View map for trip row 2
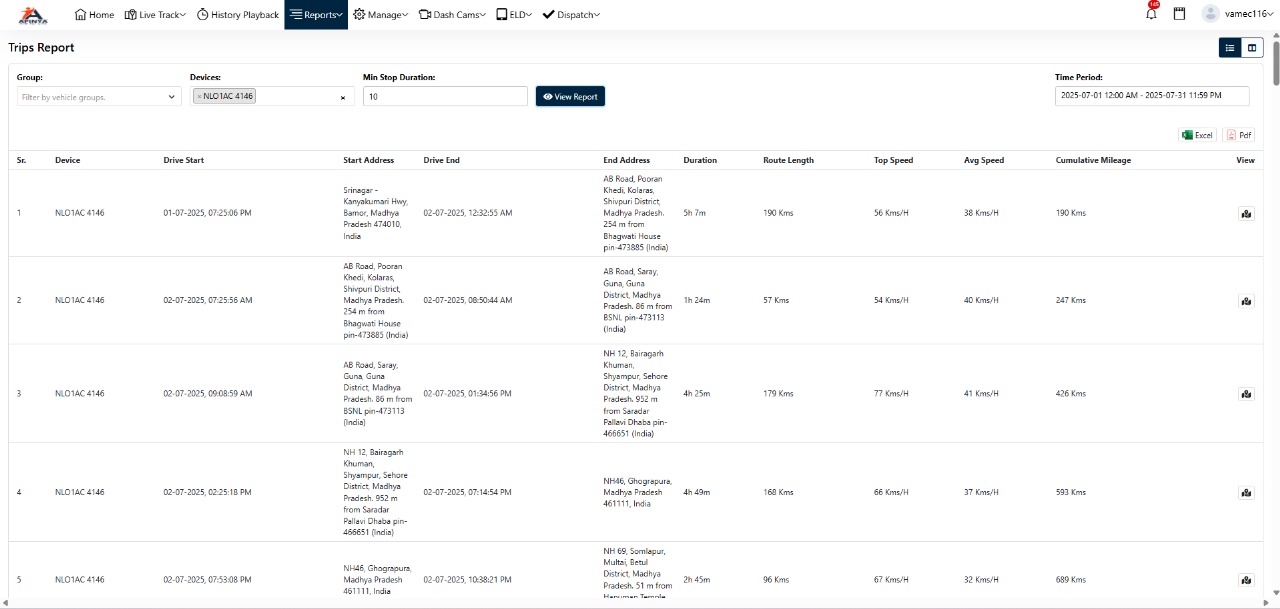This screenshot has height=609, width=1280. click(1245, 301)
